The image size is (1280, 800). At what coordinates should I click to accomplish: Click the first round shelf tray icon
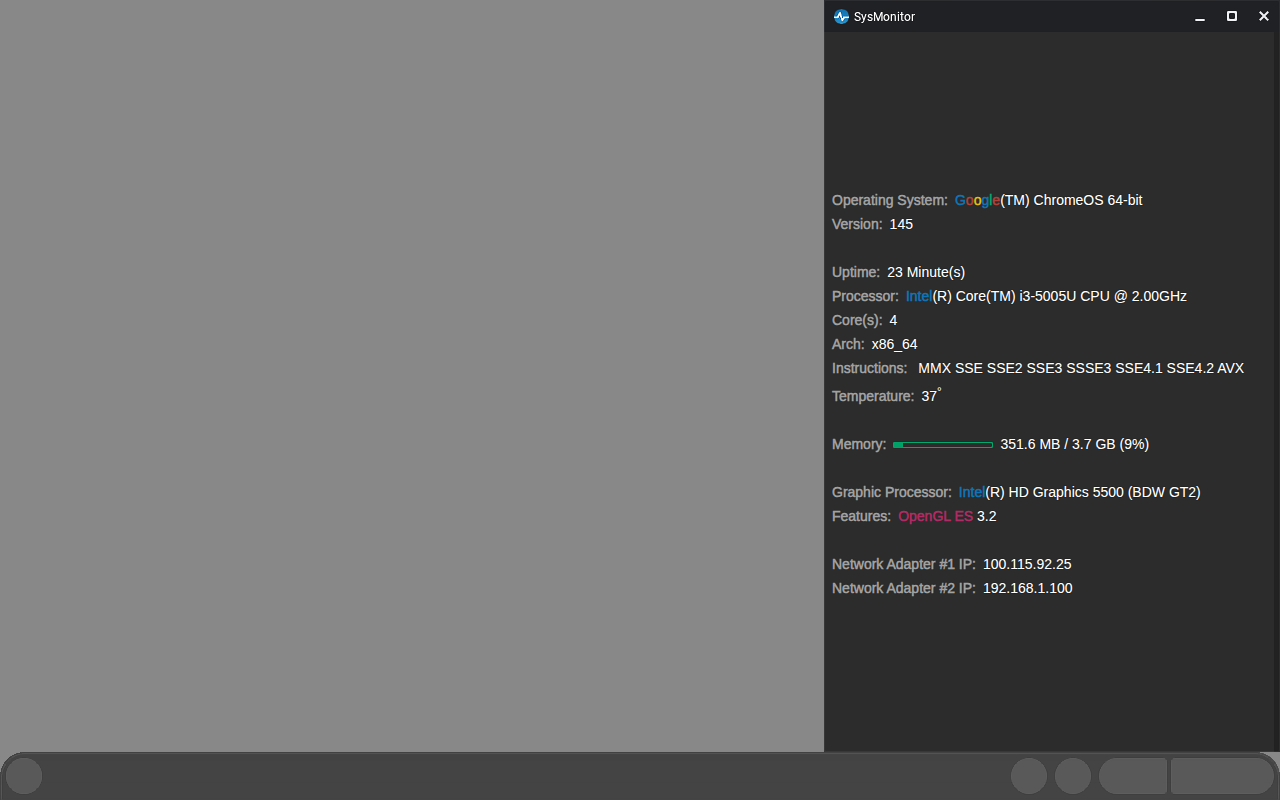point(1029,776)
